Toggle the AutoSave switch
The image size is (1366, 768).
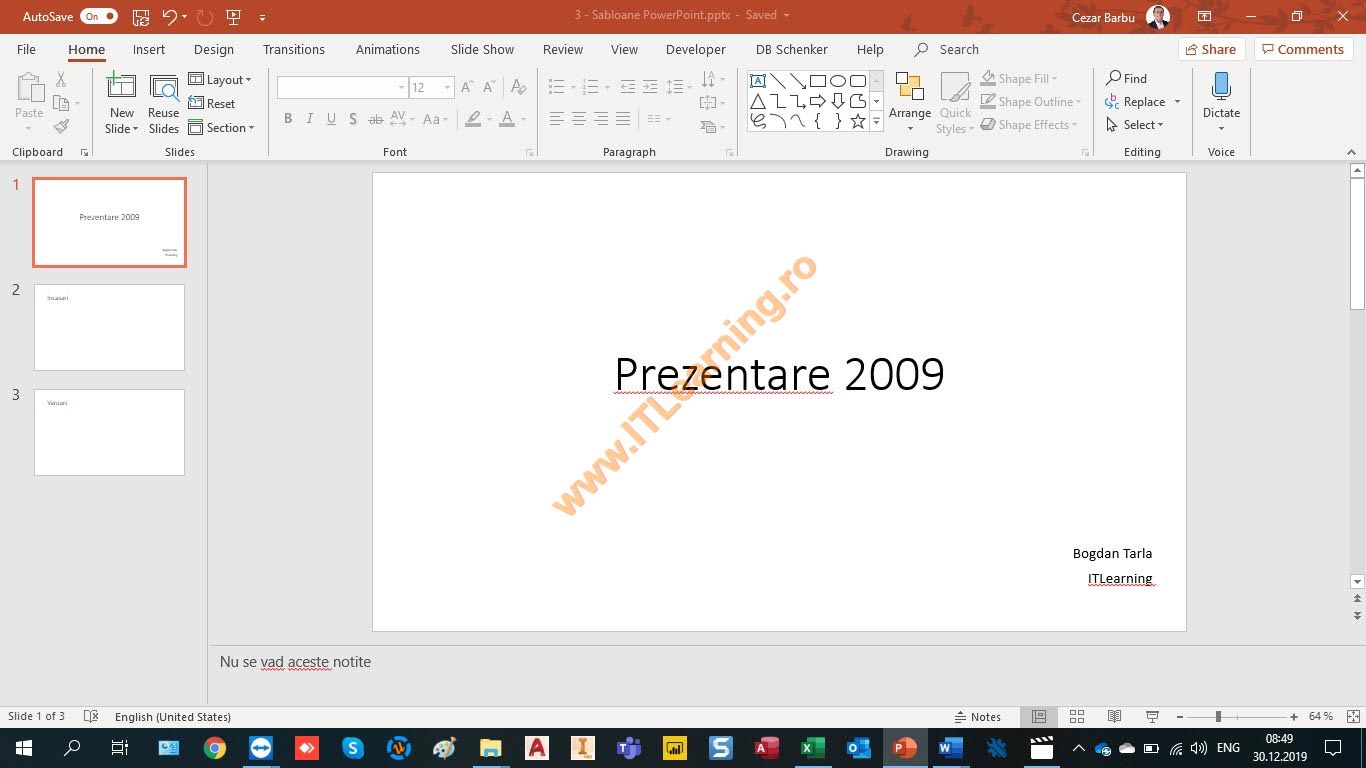tap(99, 16)
